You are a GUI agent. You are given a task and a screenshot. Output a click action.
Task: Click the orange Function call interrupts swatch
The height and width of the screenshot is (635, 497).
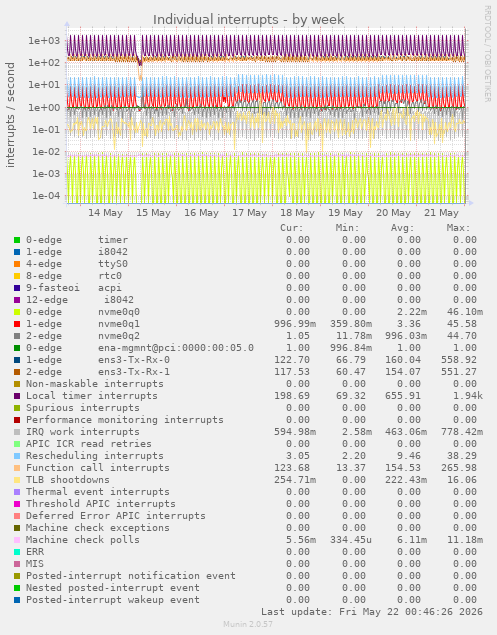pyautogui.click(x=17, y=468)
